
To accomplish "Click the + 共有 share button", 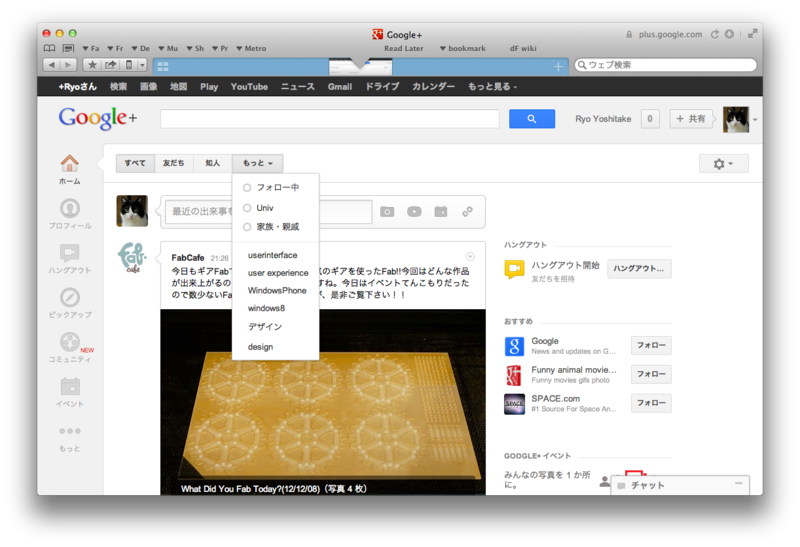I will (x=691, y=119).
